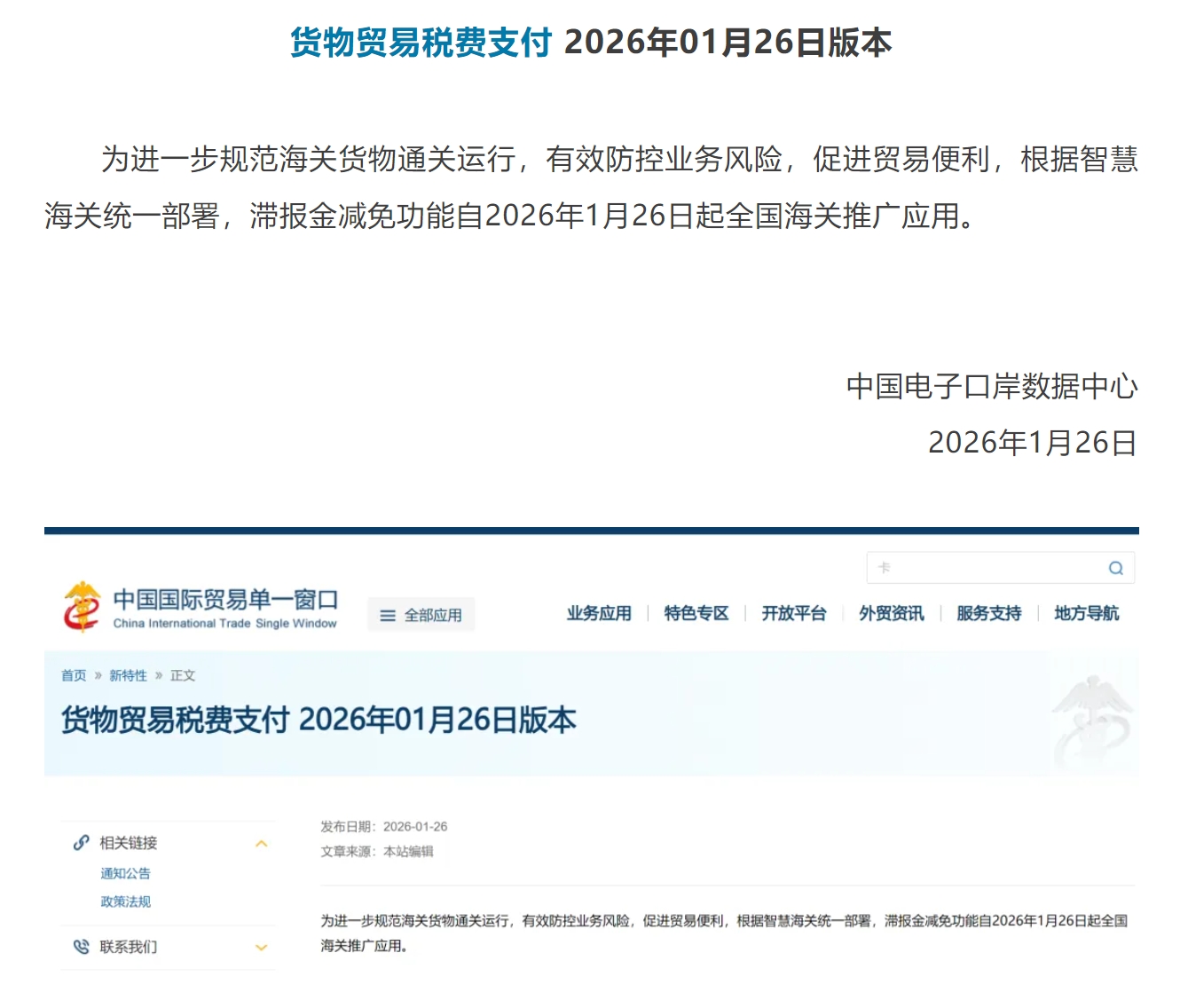Select 开放平台 from the navigation bar
The image size is (1180, 1008).
click(x=794, y=613)
